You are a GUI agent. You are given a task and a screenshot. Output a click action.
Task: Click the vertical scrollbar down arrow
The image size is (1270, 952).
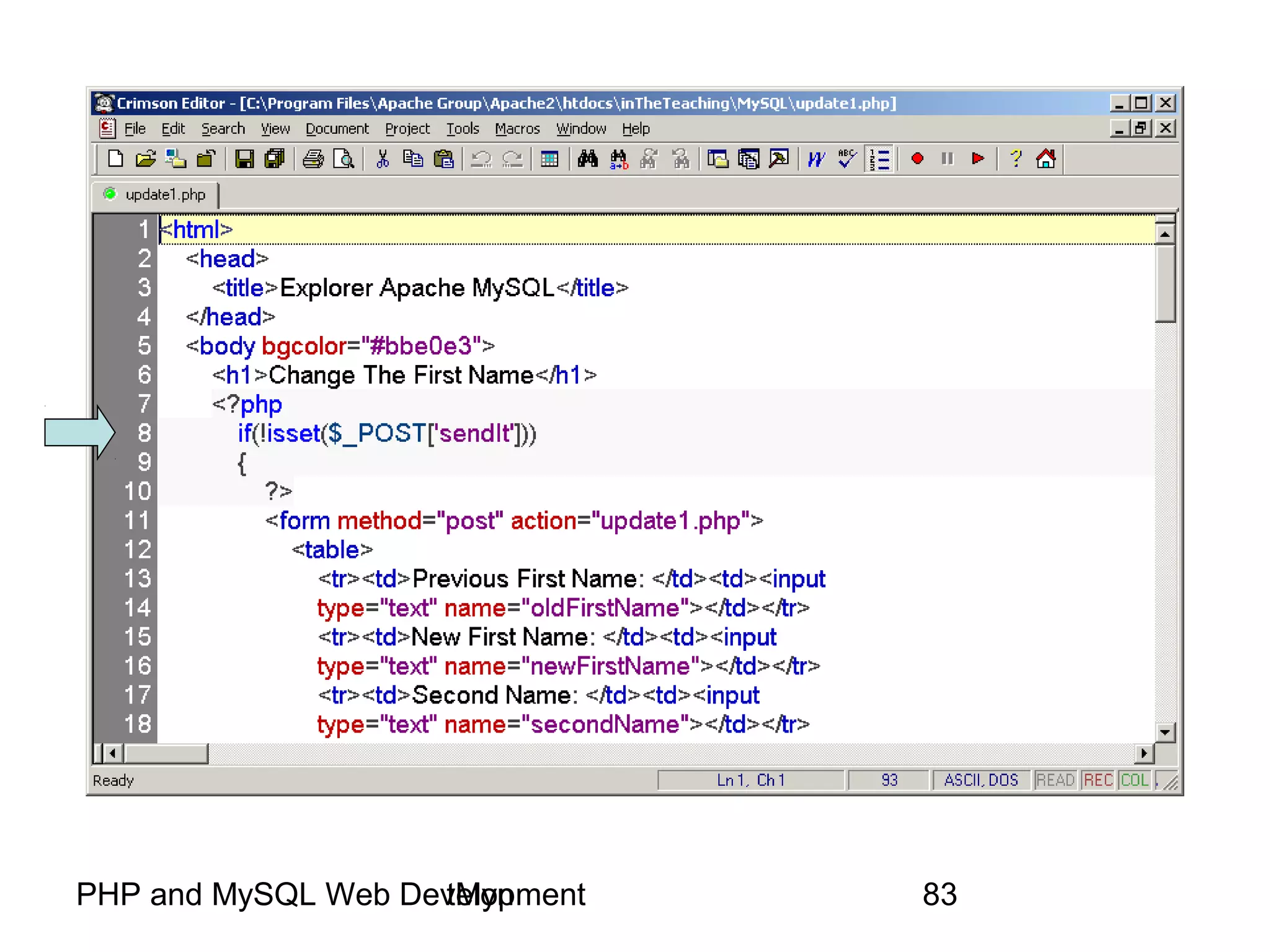(x=1165, y=733)
